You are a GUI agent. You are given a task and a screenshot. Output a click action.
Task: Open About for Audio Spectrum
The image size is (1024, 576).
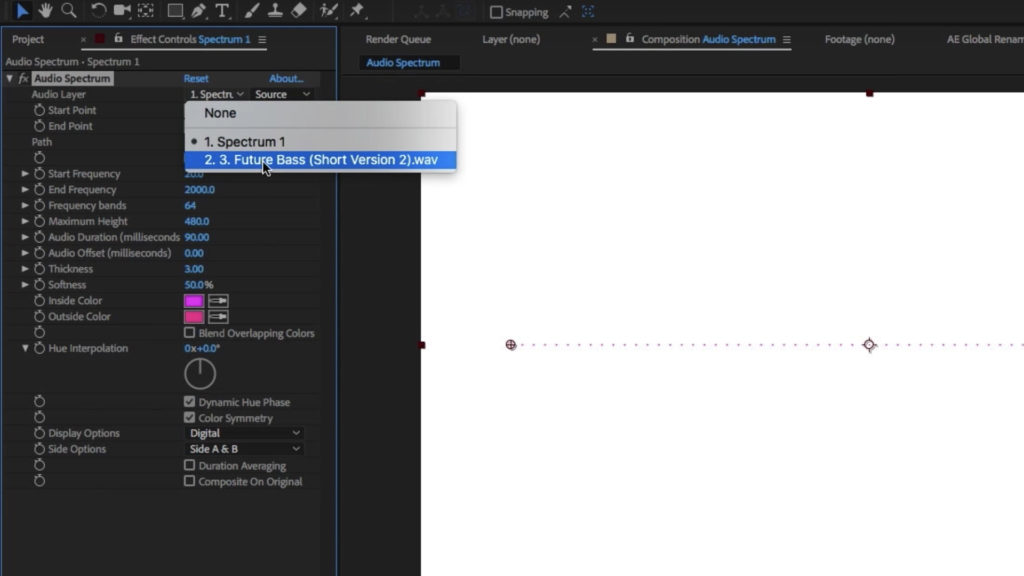tap(286, 78)
